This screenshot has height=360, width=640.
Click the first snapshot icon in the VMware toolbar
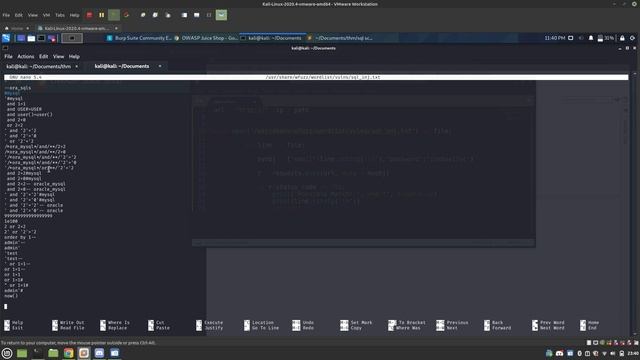143,15
